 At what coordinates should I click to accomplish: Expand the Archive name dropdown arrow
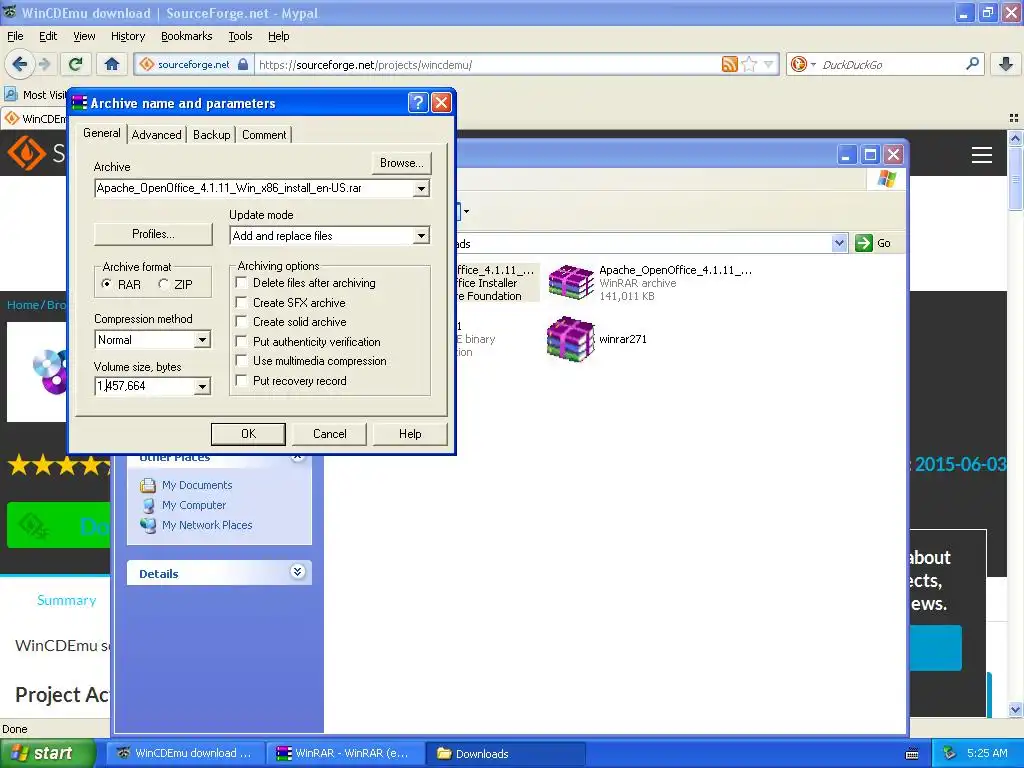[421, 189]
